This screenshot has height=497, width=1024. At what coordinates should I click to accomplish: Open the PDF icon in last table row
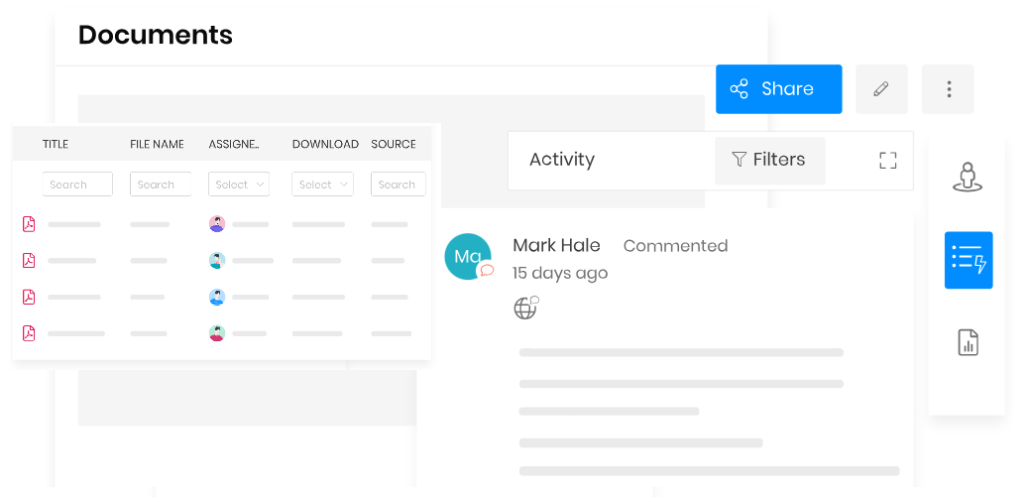(29, 333)
